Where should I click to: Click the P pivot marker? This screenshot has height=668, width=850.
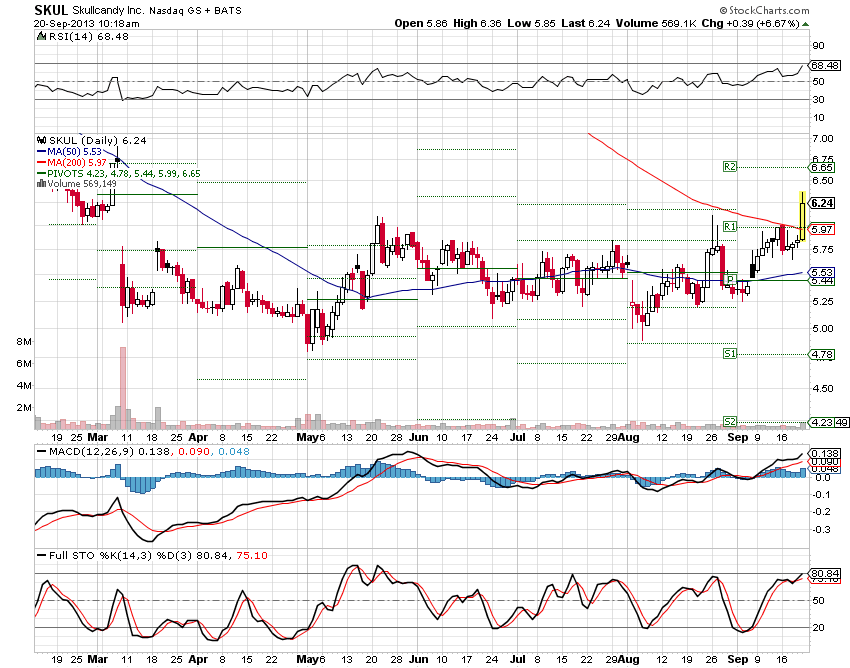(730, 279)
